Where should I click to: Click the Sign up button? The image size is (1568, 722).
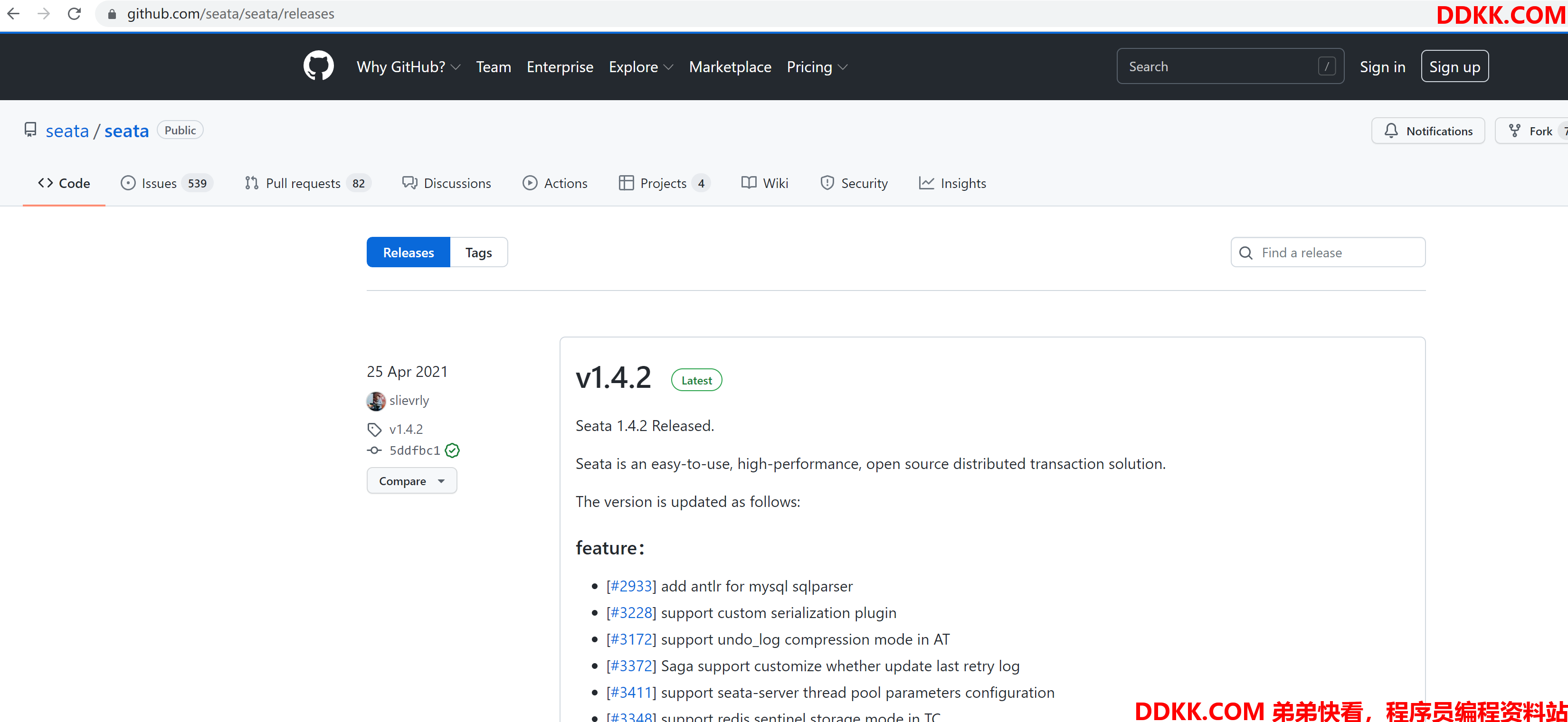[x=1454, y=66]
